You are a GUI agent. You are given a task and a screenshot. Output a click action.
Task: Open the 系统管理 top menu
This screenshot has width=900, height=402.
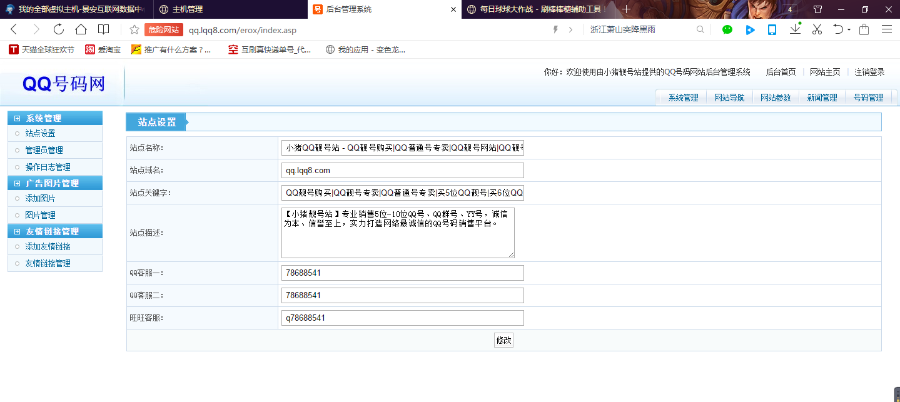coord(682,98)
